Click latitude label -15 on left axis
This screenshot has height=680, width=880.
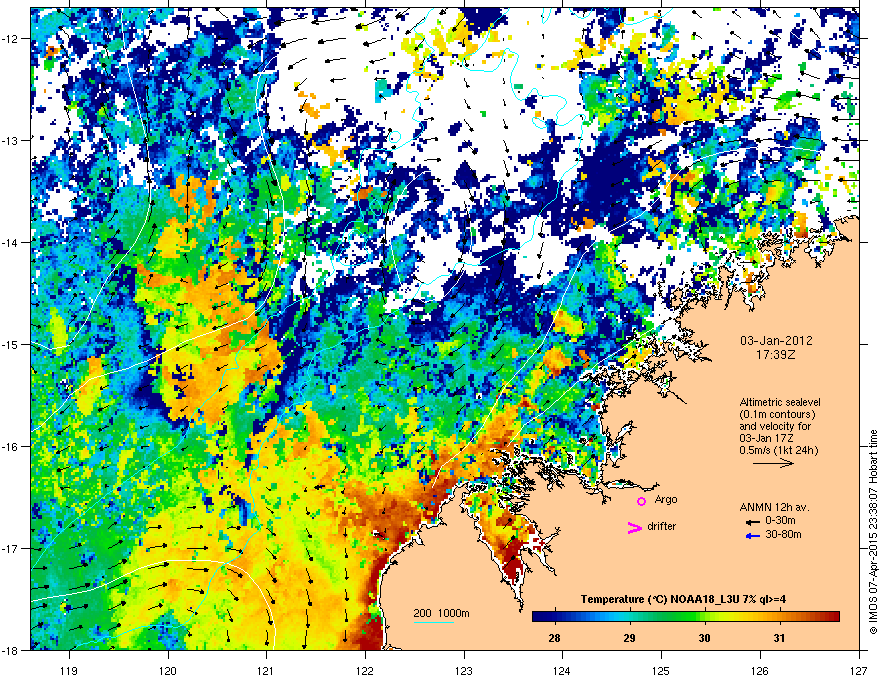click(x=10, y=344)
